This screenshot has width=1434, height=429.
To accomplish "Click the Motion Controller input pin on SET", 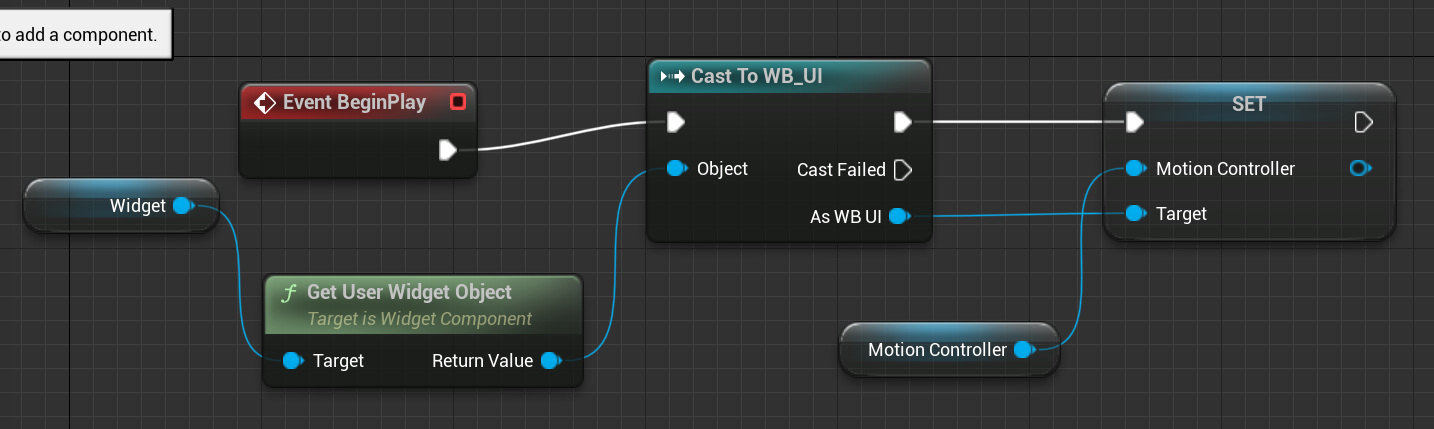I will [1135, 169].
